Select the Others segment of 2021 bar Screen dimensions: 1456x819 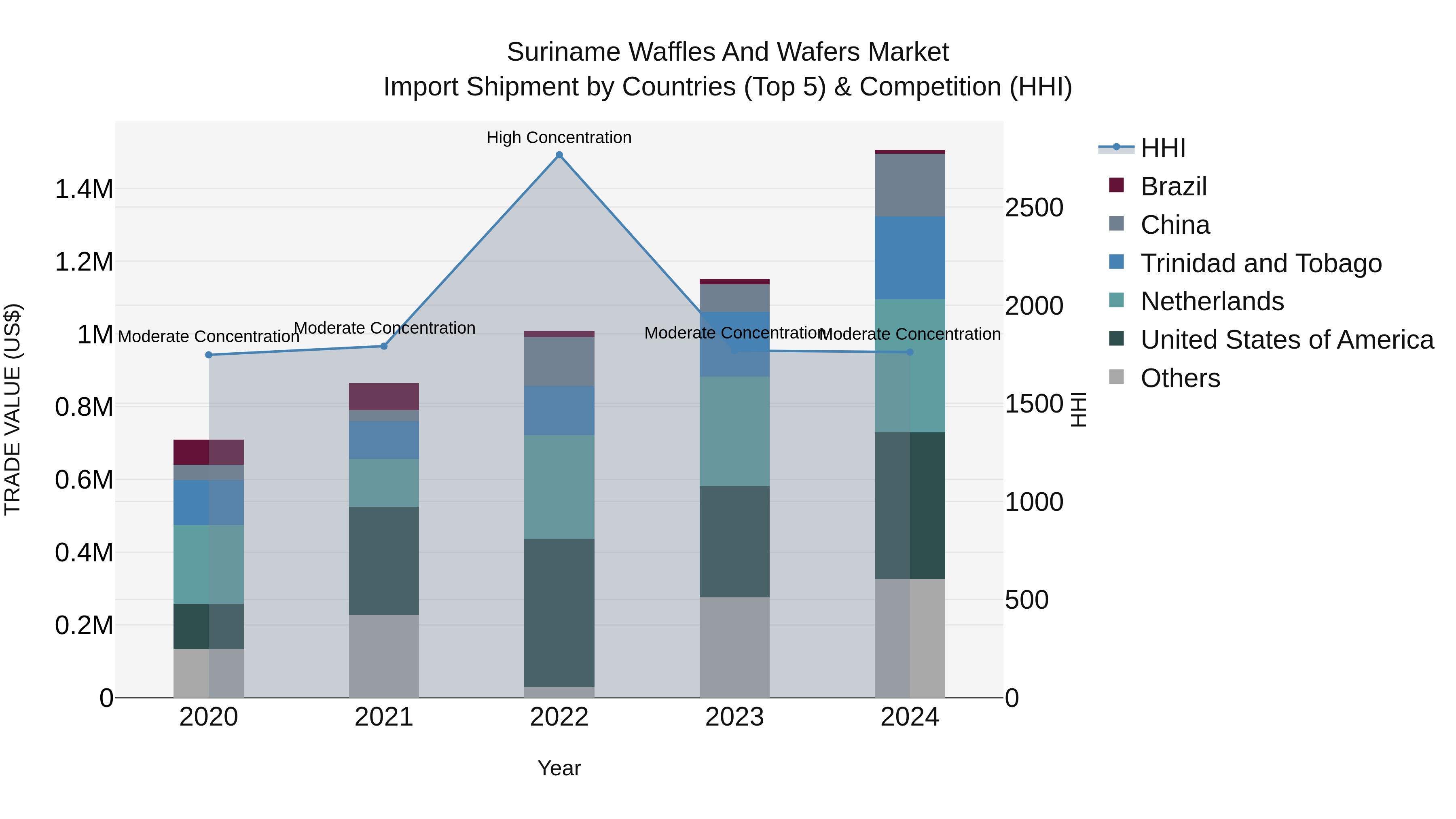384,656
